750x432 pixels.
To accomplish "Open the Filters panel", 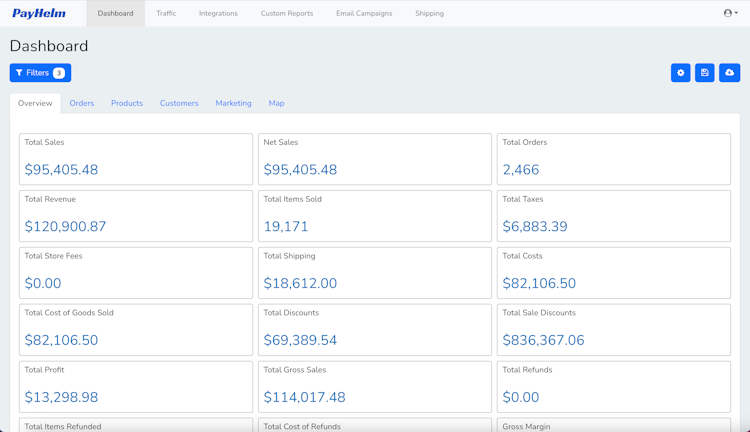I will tap(40, 73).
